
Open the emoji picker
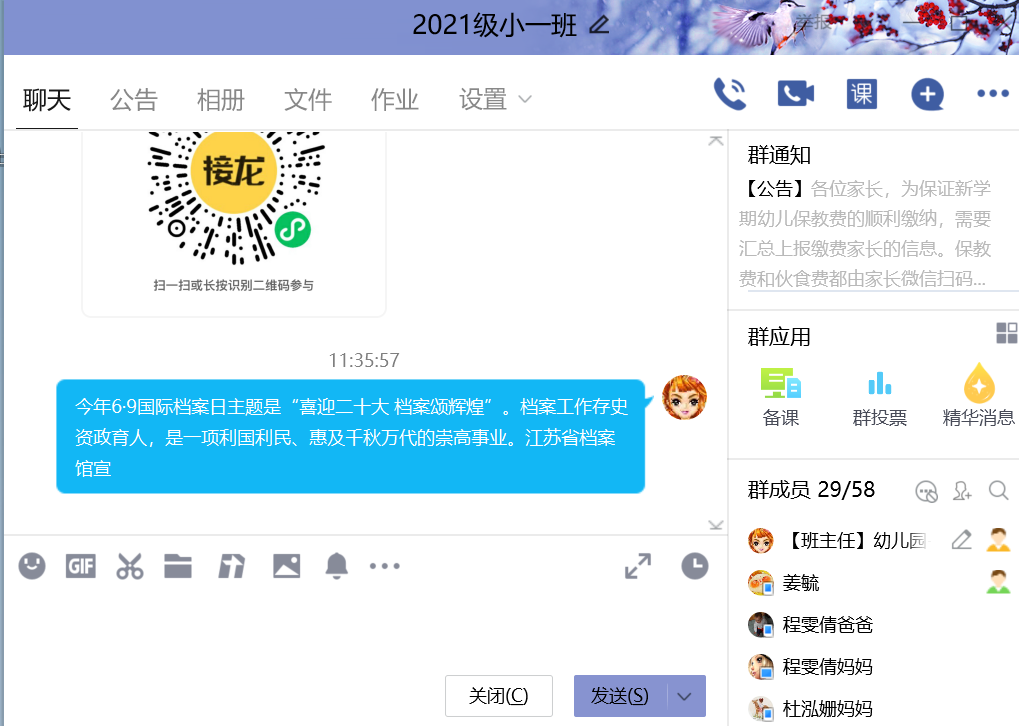pyautogui.click(x=32, y=565)
